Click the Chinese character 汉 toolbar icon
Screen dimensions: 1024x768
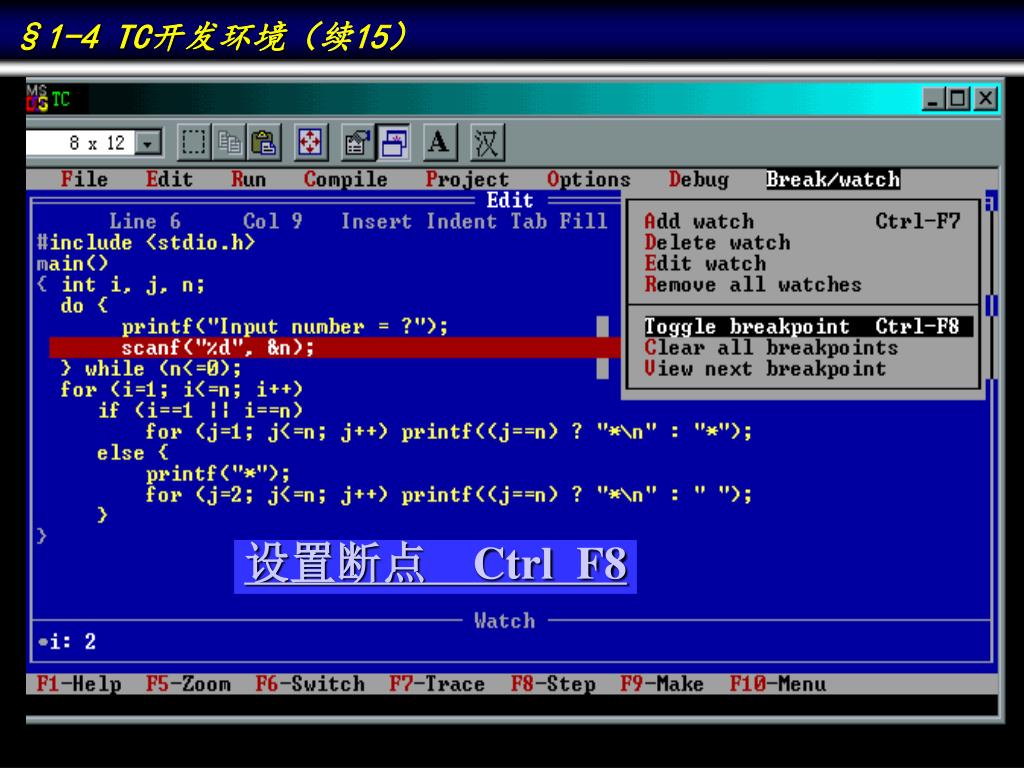[x=487, y=142]
